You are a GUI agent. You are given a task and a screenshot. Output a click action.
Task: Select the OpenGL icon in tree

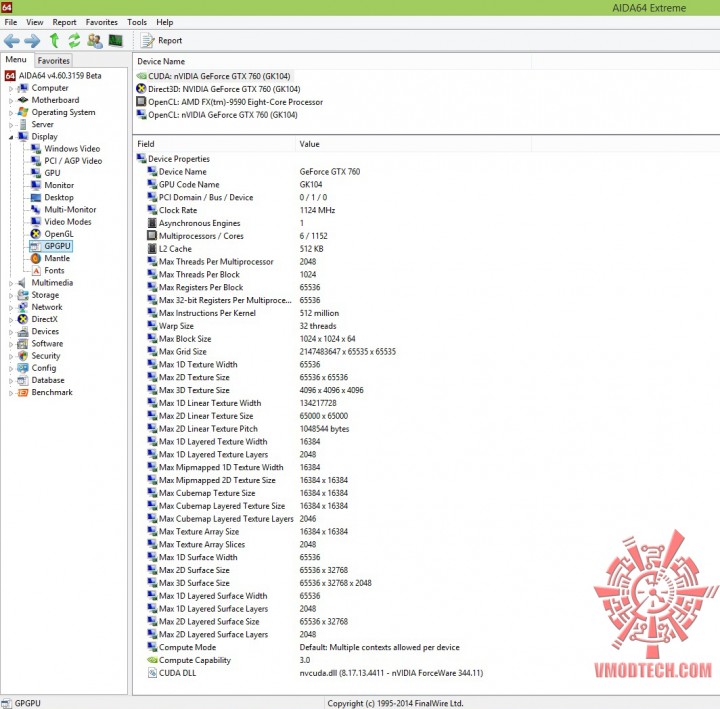[36, 234]
